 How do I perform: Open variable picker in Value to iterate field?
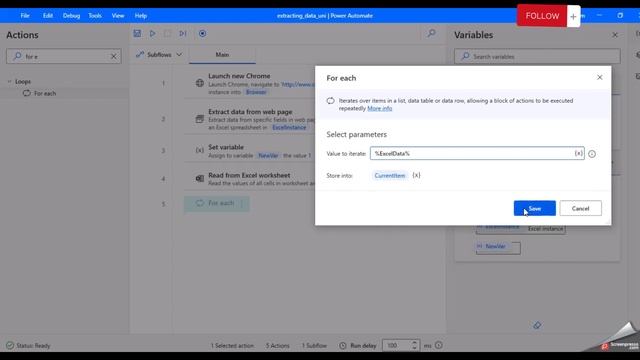click(x=578, y=153)
